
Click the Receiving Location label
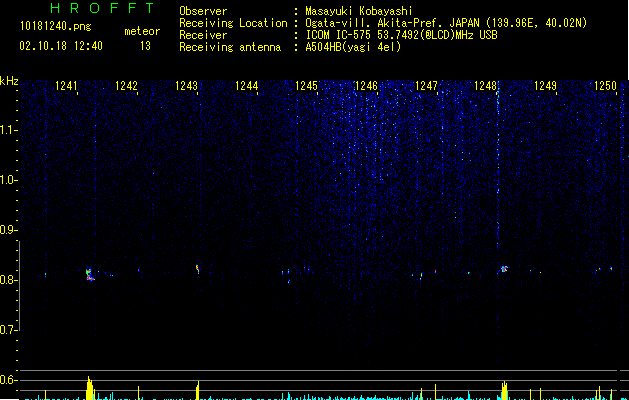(233, 23)
